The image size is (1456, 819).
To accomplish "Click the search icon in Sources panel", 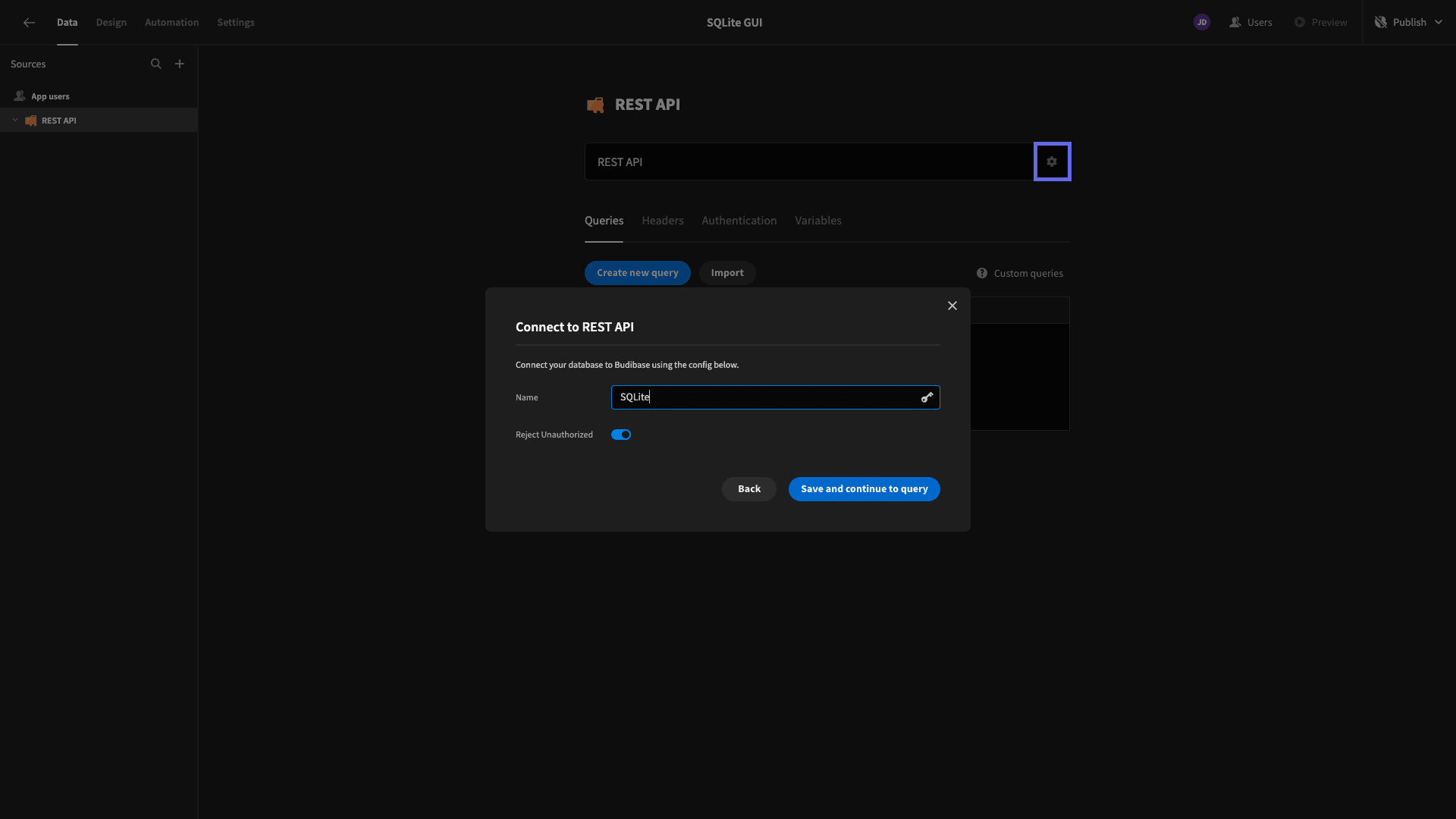I will click(156, 64).
